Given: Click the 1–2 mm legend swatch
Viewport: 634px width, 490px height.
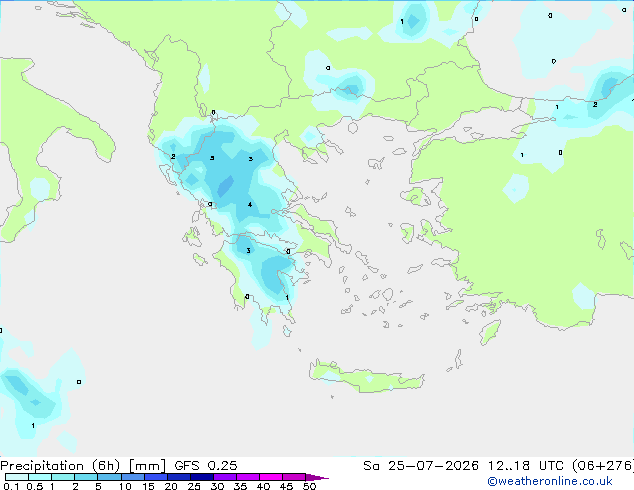Looking at the screenshot, I should pyautogui.click(x=63, y=477).
